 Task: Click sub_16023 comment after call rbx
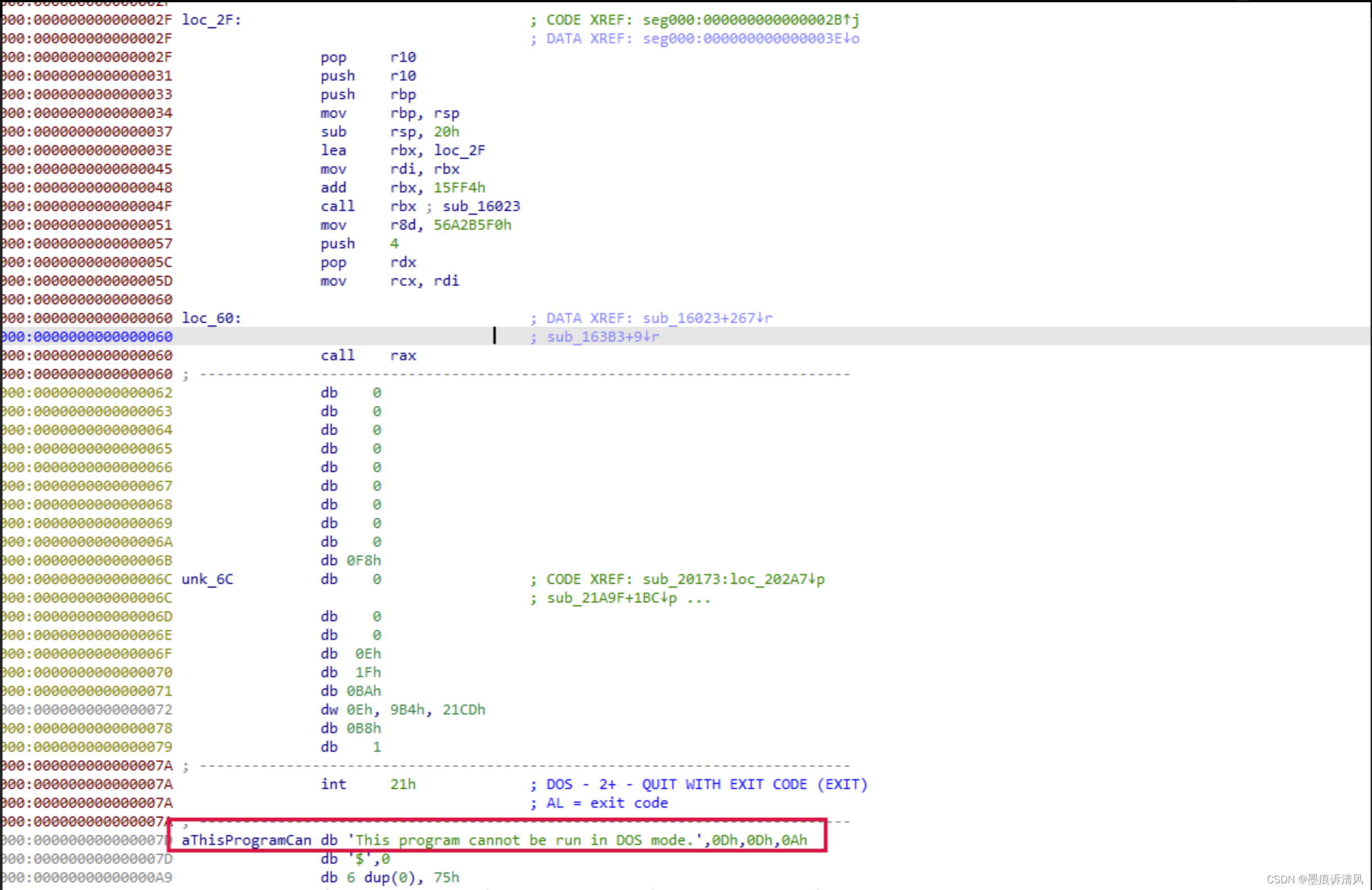coord(481,206)
